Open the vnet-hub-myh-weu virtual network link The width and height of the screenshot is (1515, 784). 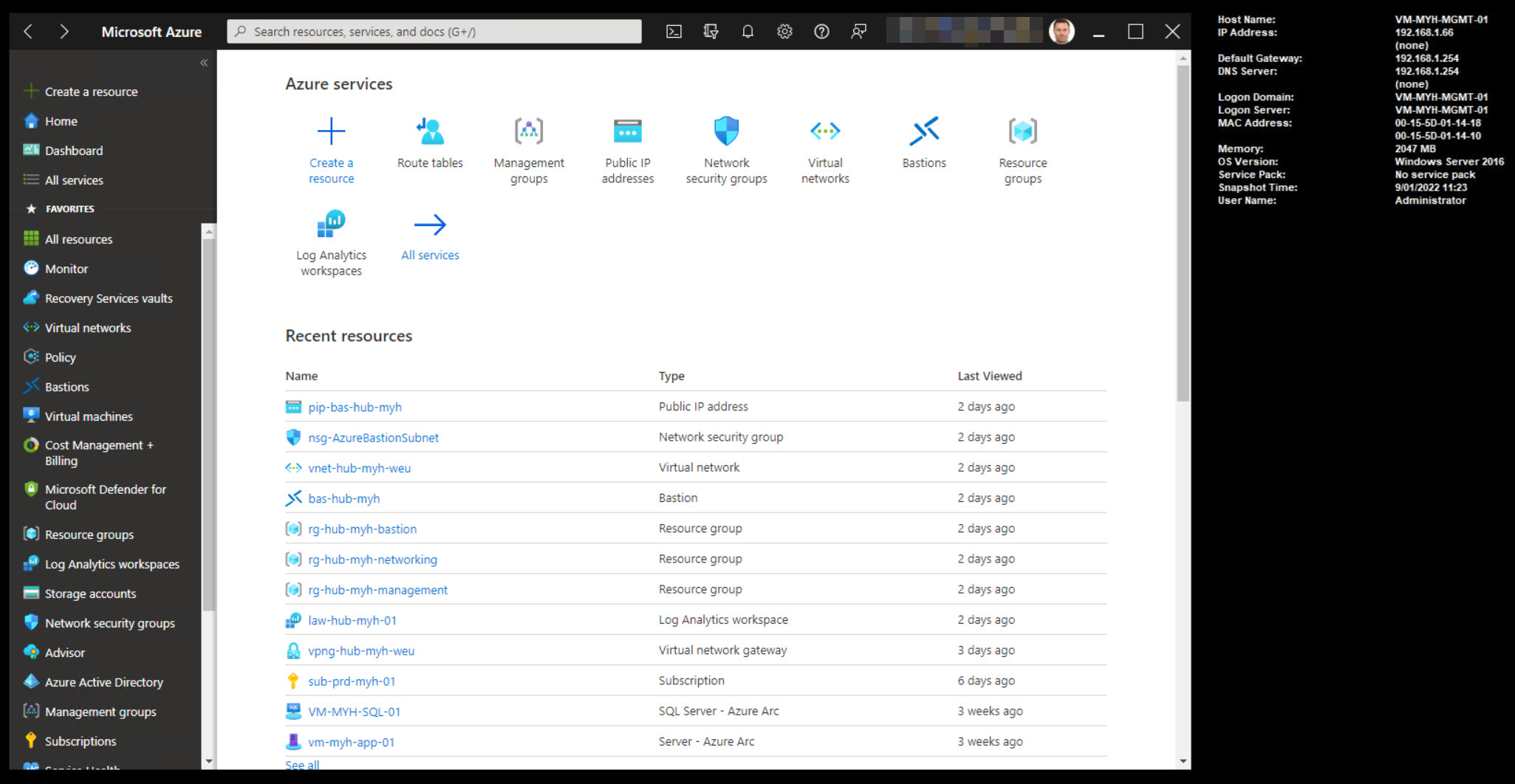point(360,467)
